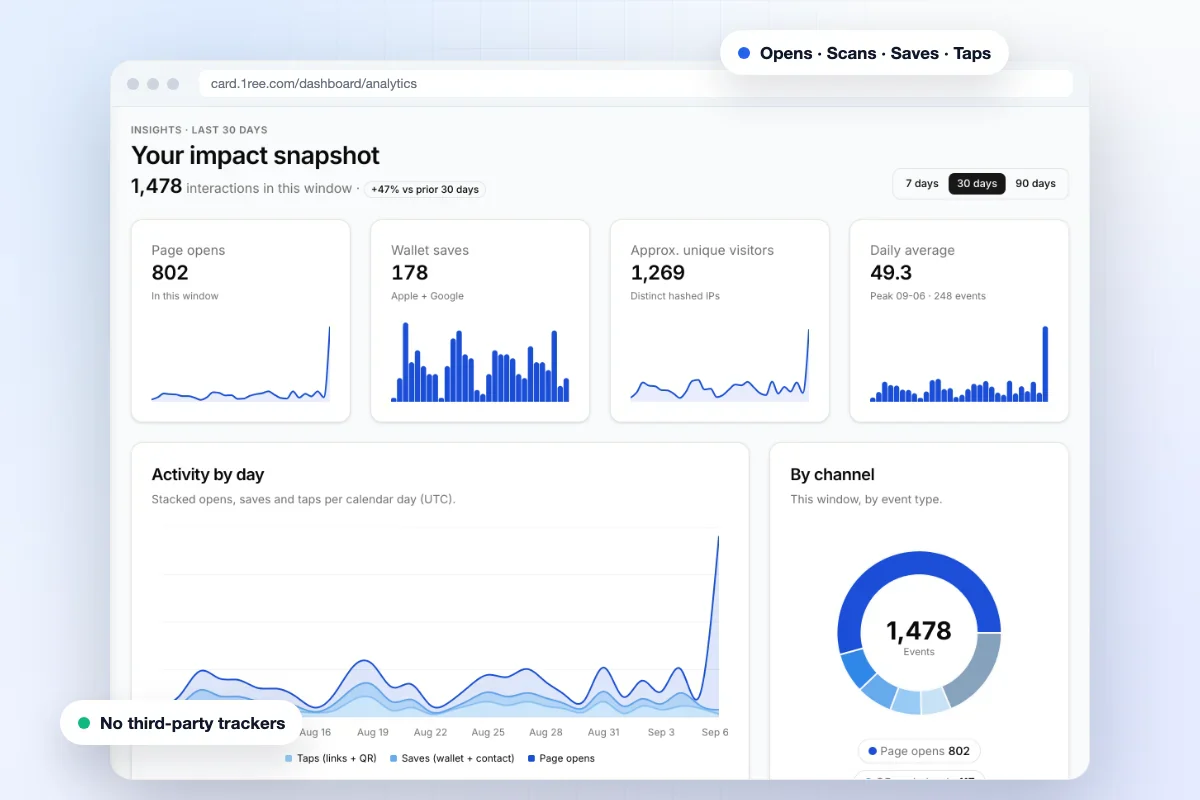Open the Daily average card
Screen dimensions: 1200x800
pyautogui.click(x=959, y=321)
